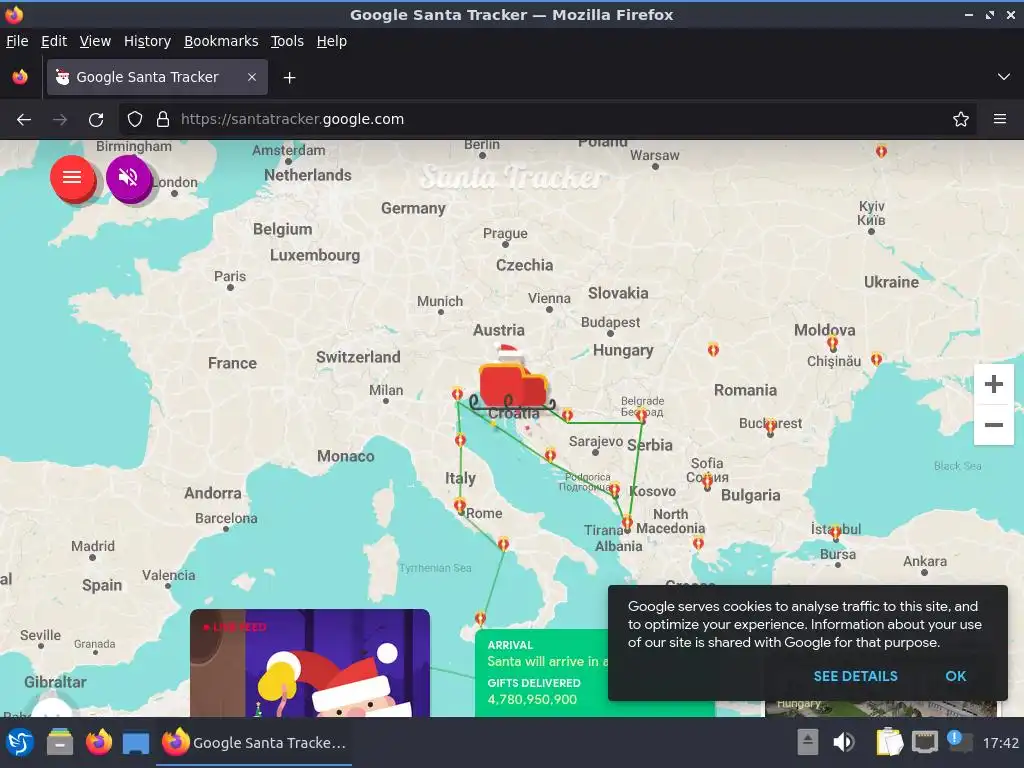Click SEE DETAILS in cookie notice

[x=856, y=677]
